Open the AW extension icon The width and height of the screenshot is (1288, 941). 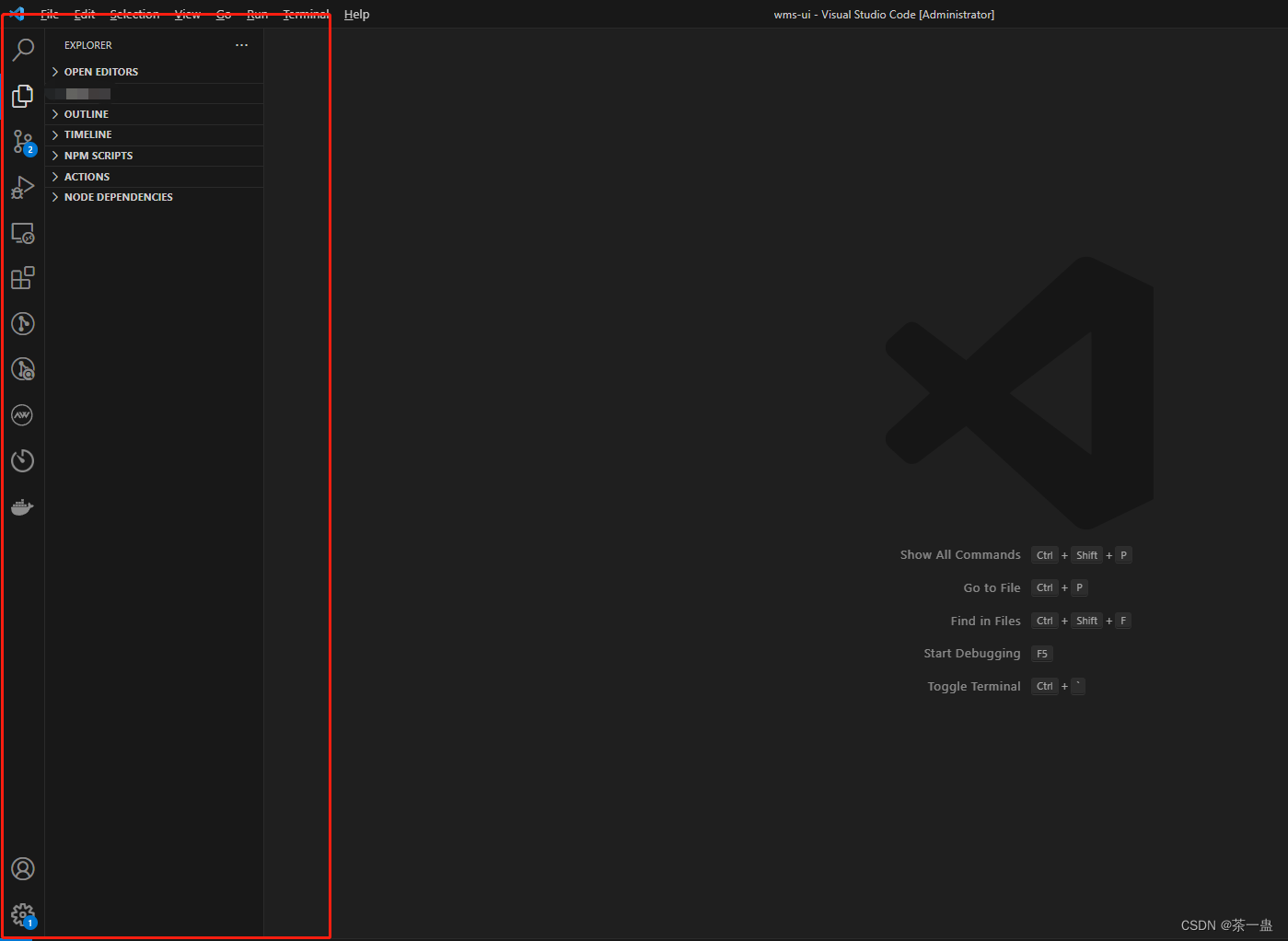click(23, 415)
